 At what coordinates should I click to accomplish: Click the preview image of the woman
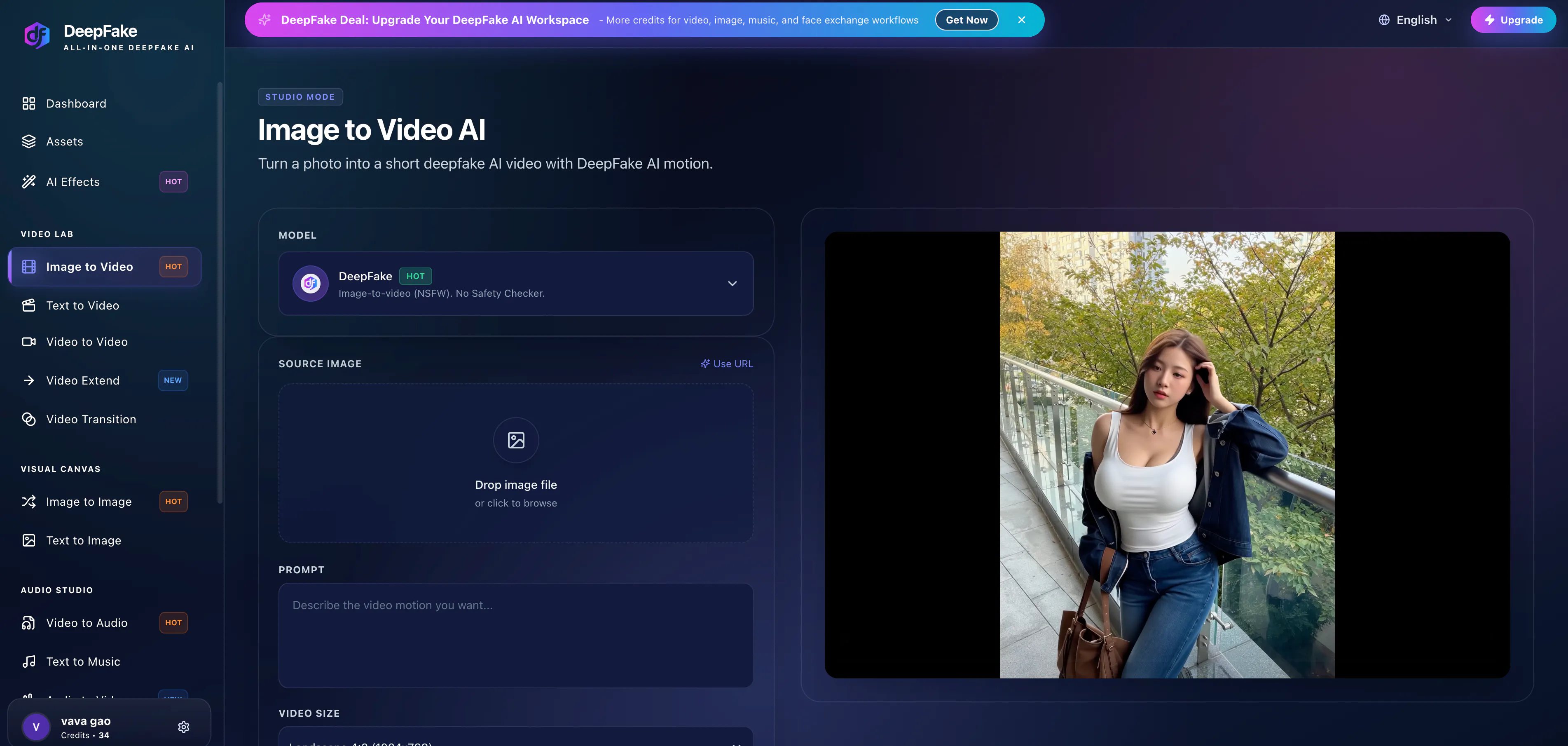[x=1167, y=455]
